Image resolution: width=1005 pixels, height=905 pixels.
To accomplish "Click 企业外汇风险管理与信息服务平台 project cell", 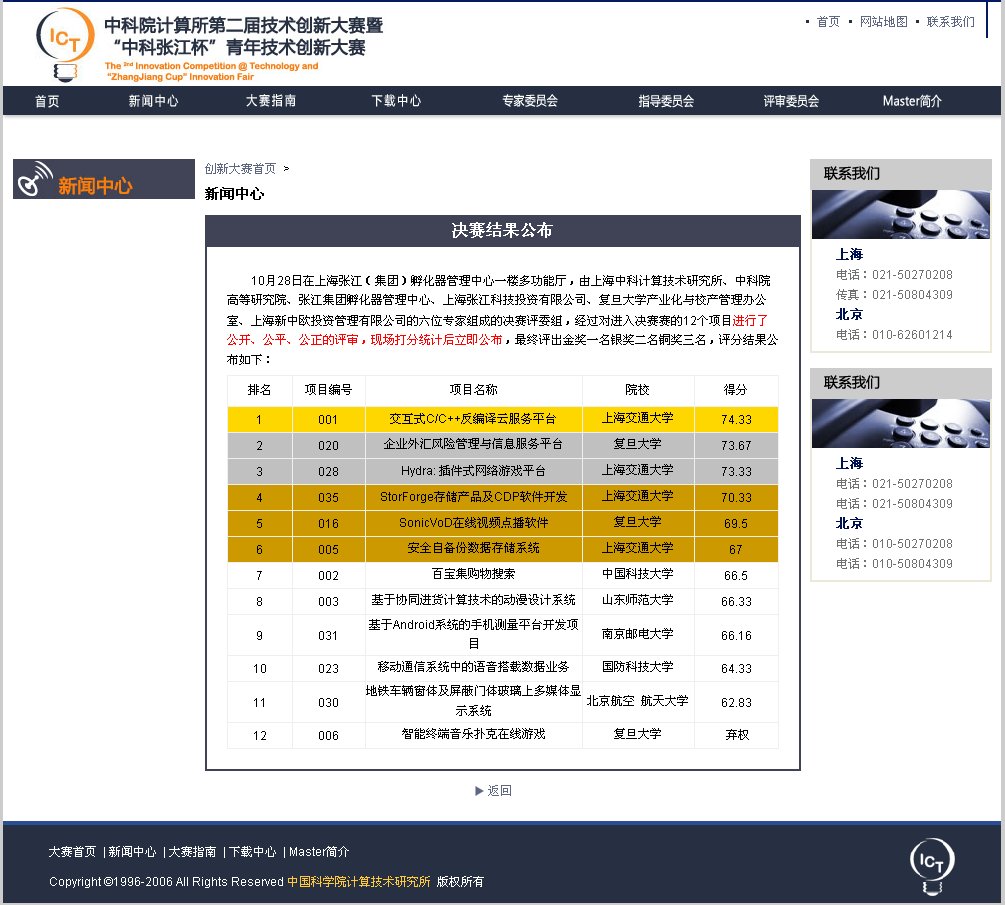I will click(x=474, y=445).
